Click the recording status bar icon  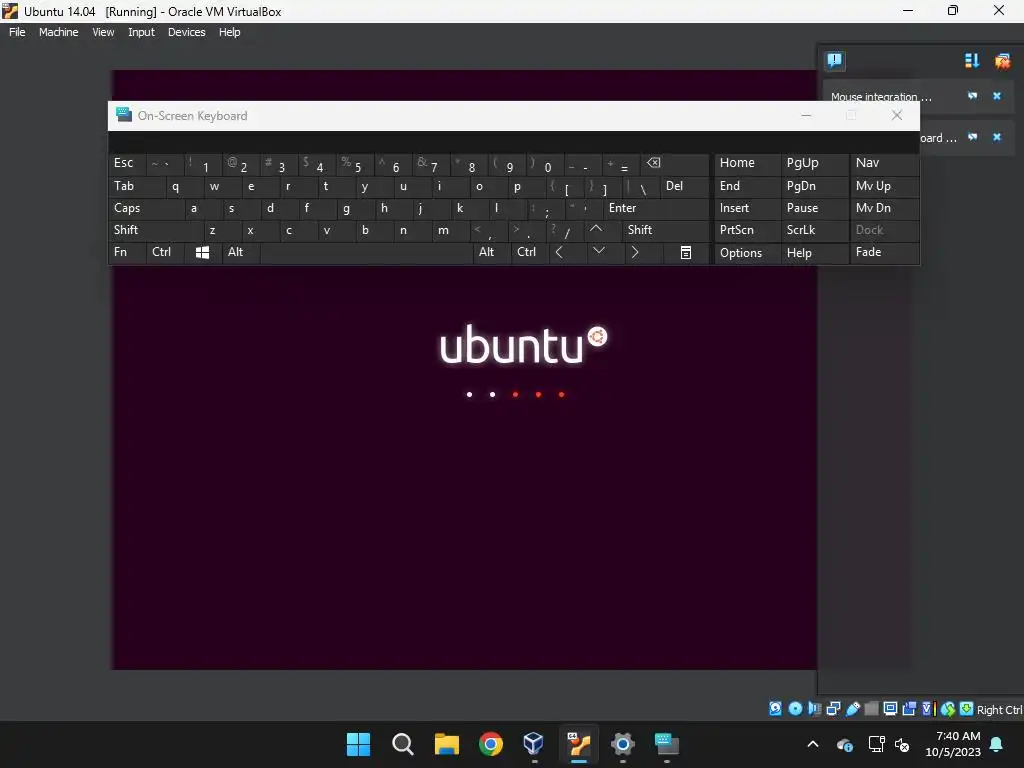pyautogui.click(x=909, y=709)
